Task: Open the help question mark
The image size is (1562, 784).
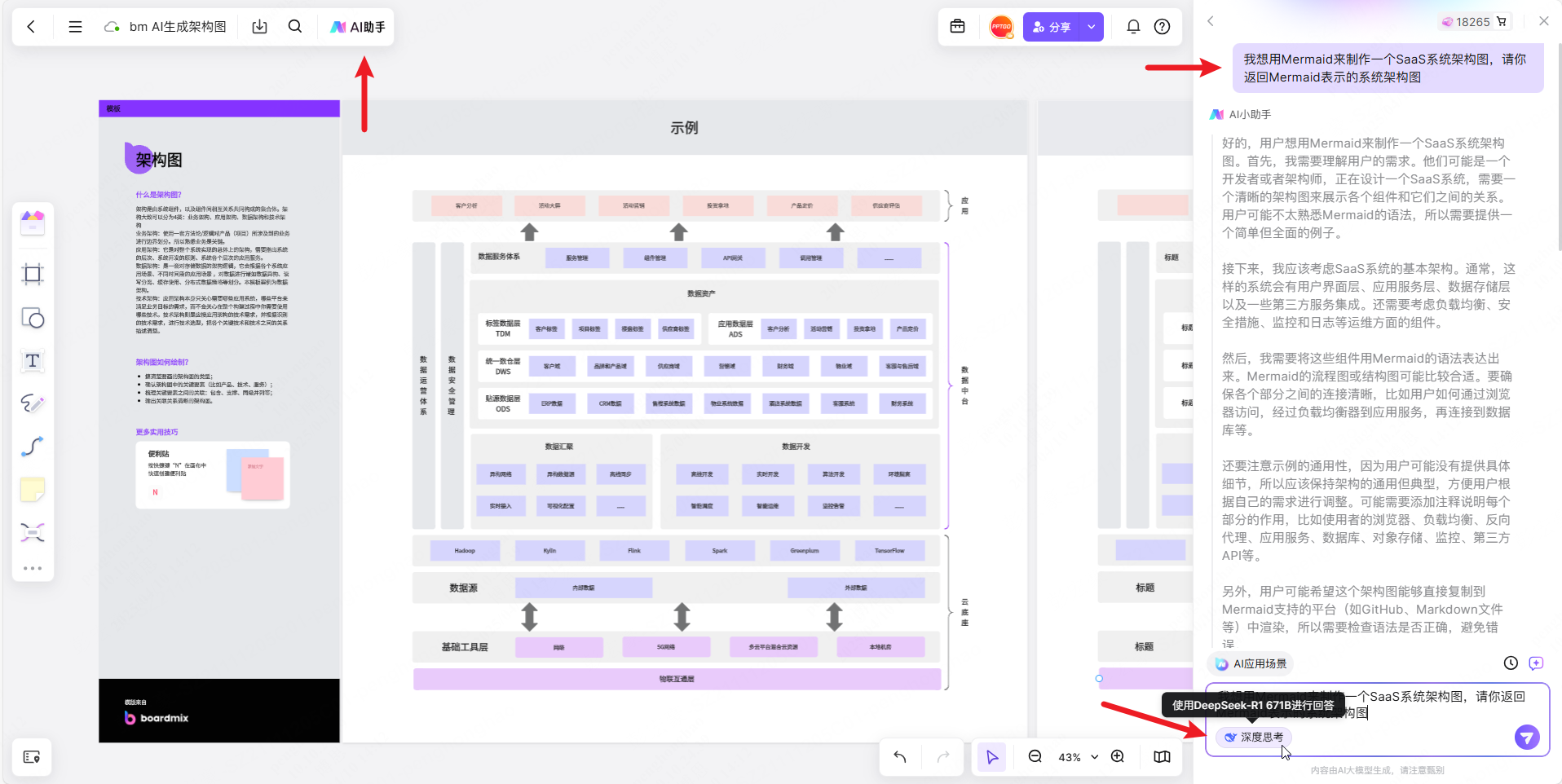Action: click(x=1163, y=27)
